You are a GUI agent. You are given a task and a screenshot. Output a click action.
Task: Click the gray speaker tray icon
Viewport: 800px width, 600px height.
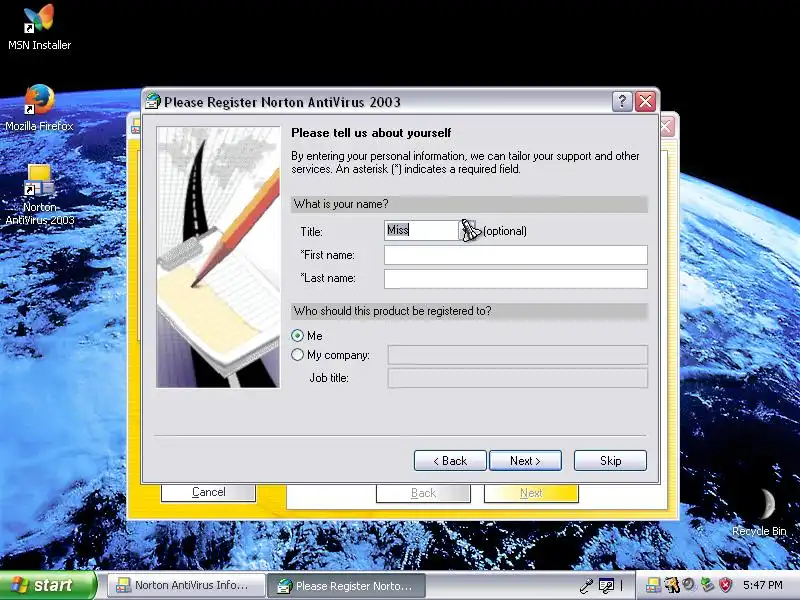pos(689,585)
